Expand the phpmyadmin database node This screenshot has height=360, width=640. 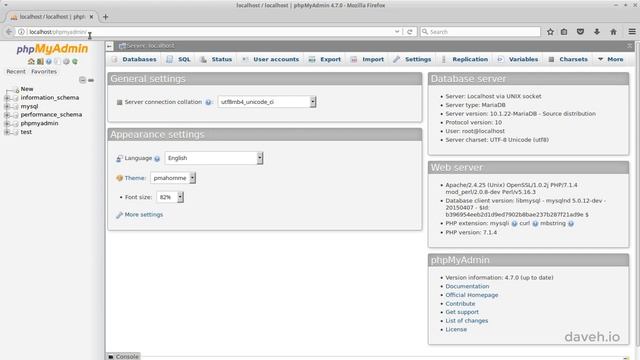point(7,124)
